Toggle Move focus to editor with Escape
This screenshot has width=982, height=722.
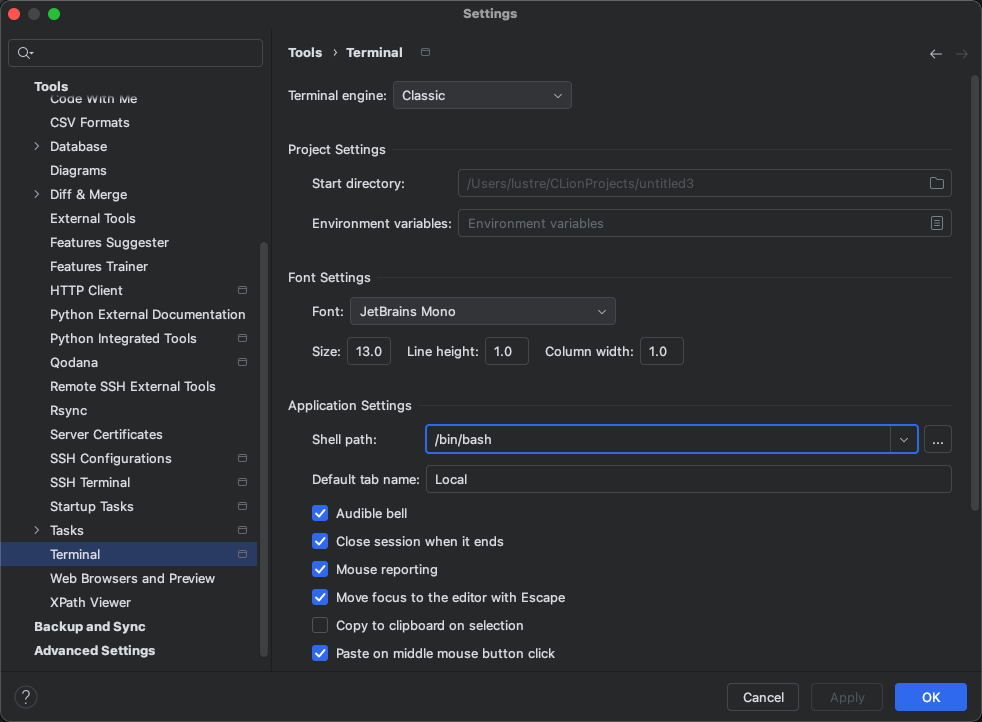pyautogui.click(x=320, y=597)
